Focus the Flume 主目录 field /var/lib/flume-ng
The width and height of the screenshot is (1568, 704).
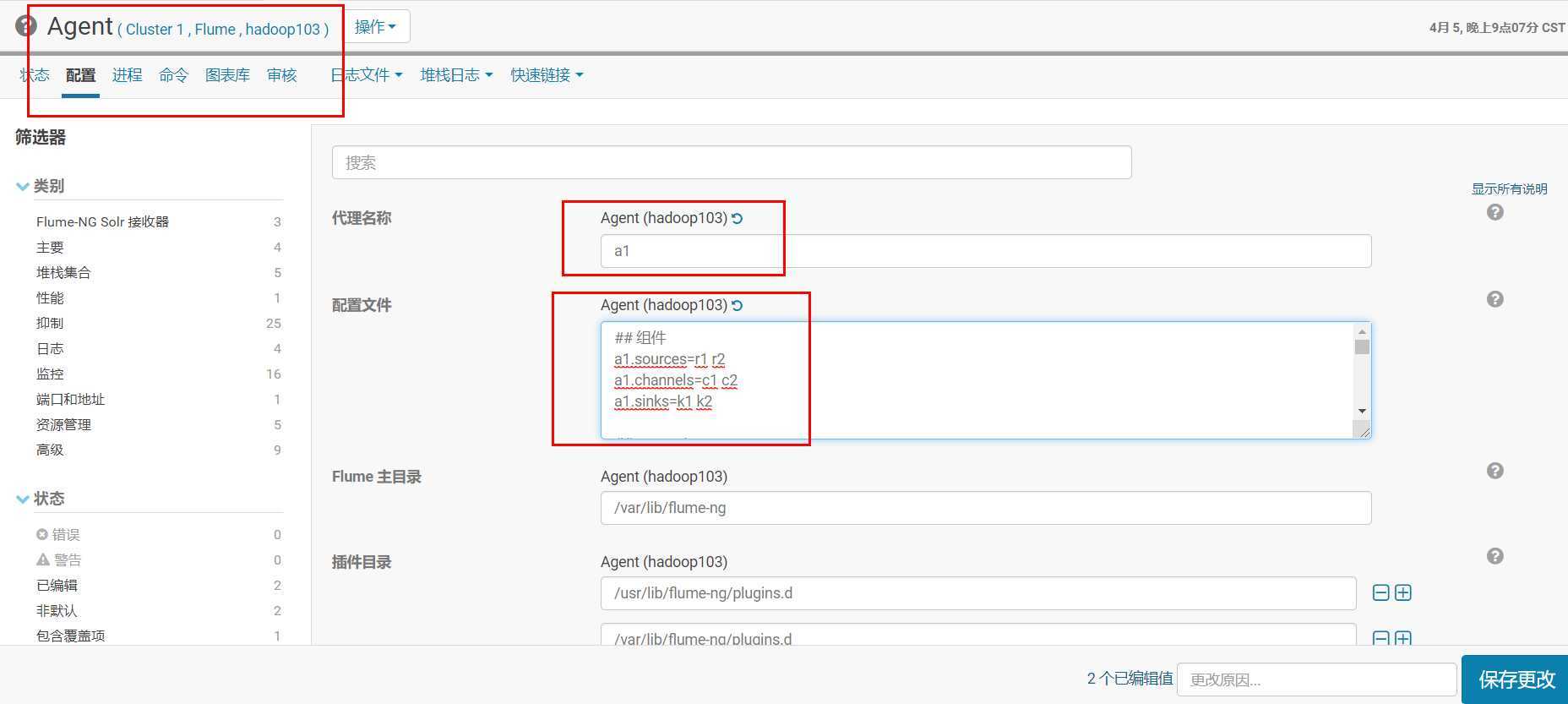pos(986,508)
